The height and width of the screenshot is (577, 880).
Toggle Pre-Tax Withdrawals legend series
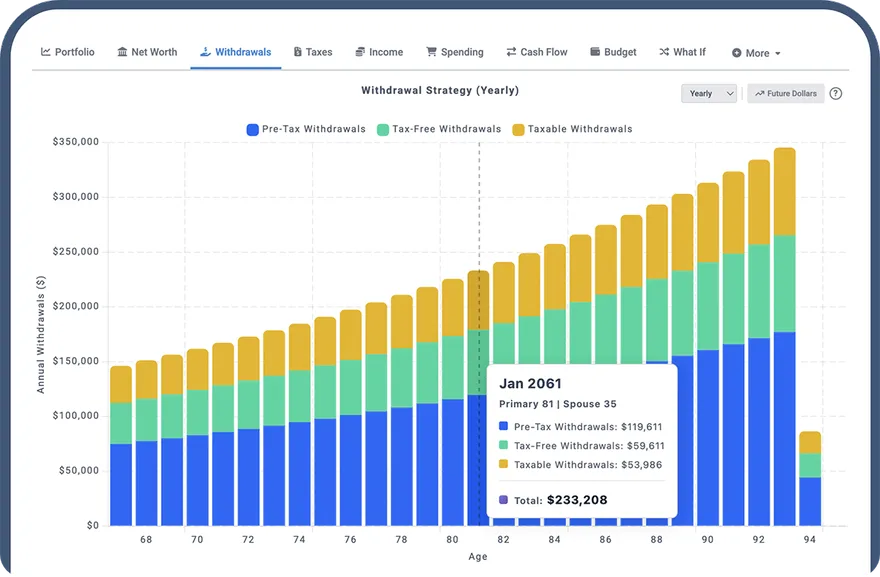tap(306, 129)
